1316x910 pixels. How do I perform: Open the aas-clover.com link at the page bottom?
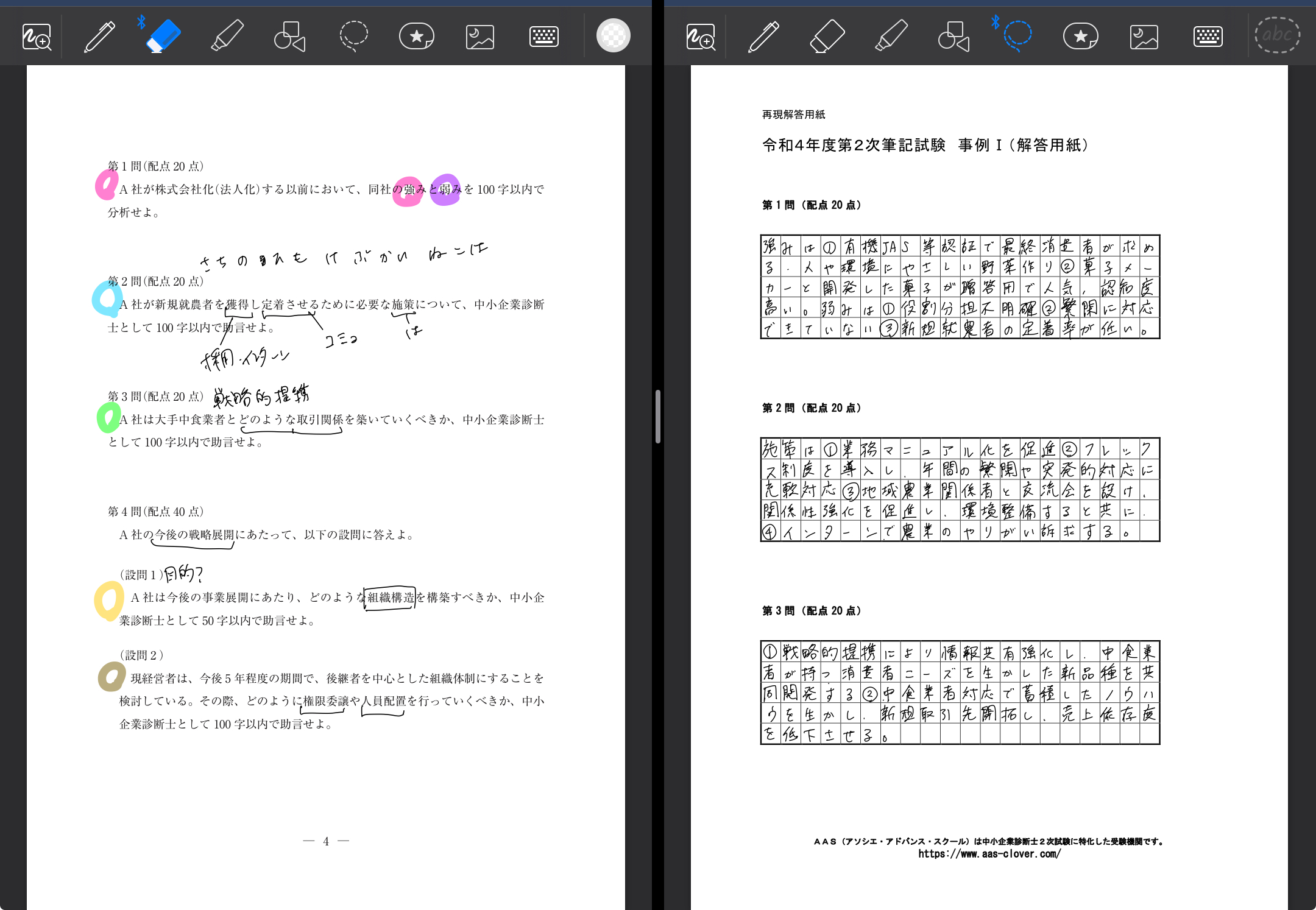tap(989, 854)
